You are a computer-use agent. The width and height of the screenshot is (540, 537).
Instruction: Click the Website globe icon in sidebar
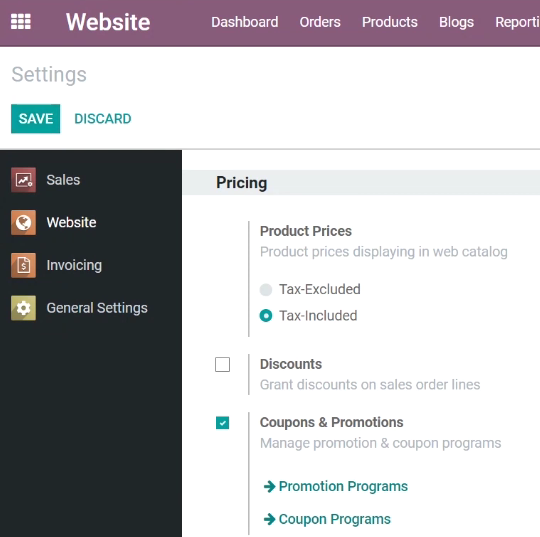23,223
